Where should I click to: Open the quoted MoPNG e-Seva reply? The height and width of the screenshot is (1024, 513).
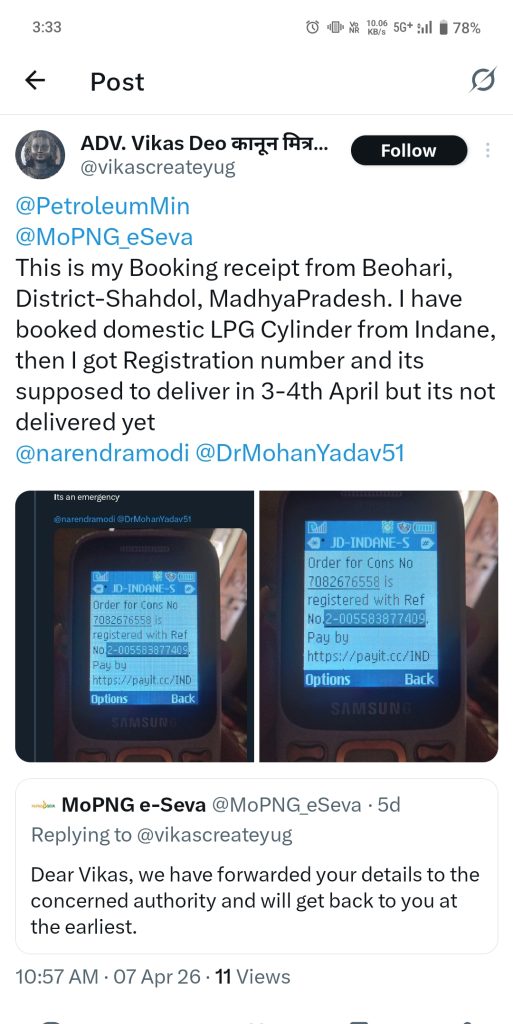[x=256, y=866]
